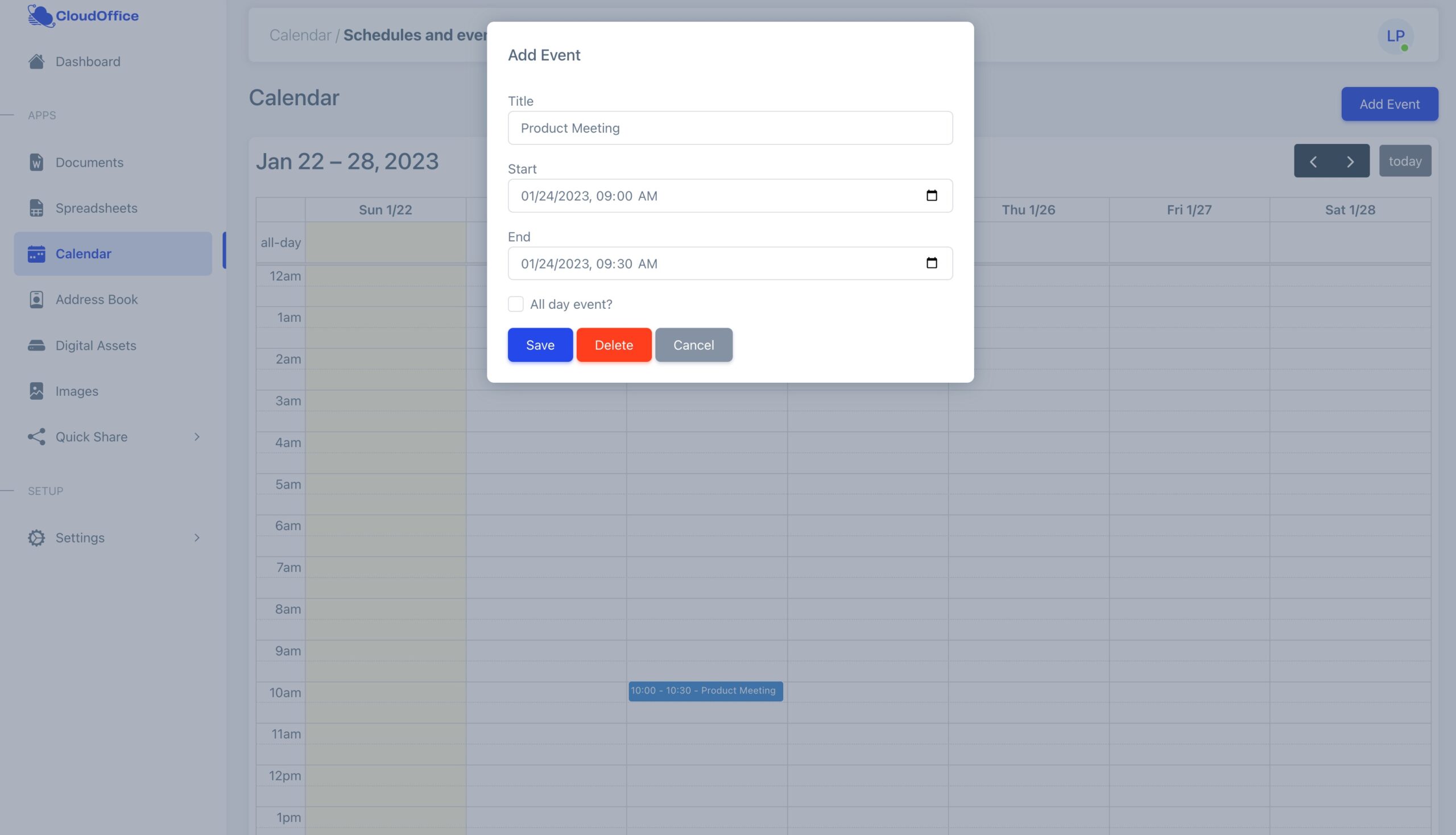Expand Quick Share submenu chevron
The image size is (1456, 835).
point(197,437)
